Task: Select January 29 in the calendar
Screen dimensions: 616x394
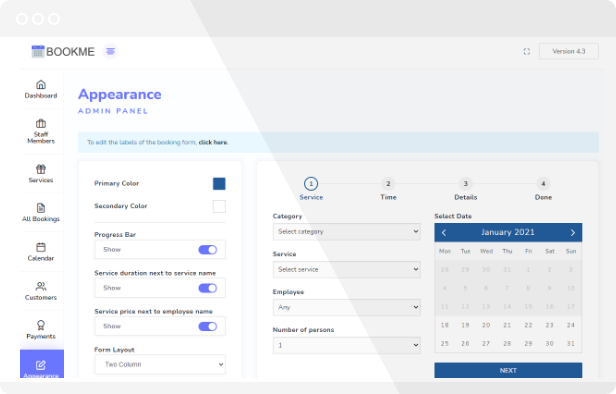Action: tap(528, 344)
